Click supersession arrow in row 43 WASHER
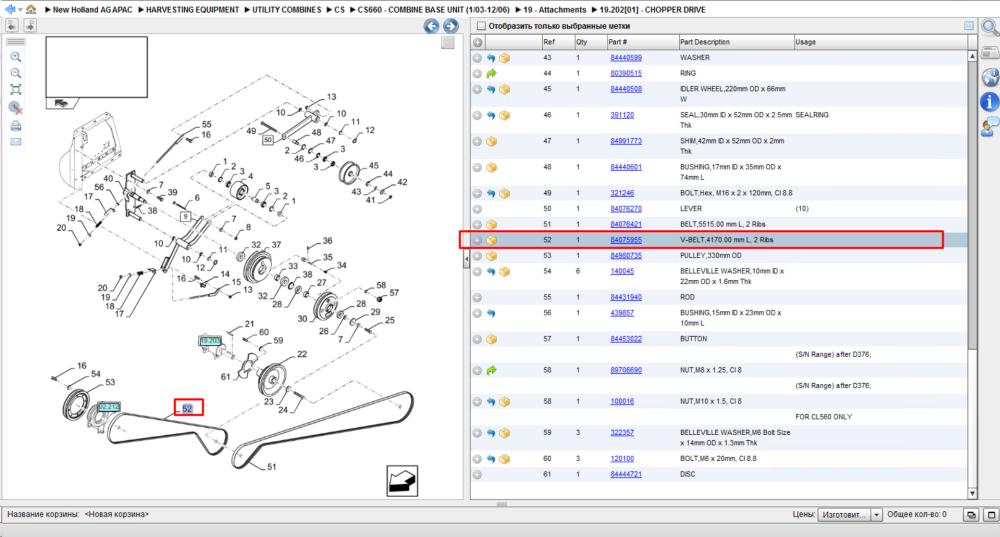This screenshot has width=1000, height=537. 491,58
